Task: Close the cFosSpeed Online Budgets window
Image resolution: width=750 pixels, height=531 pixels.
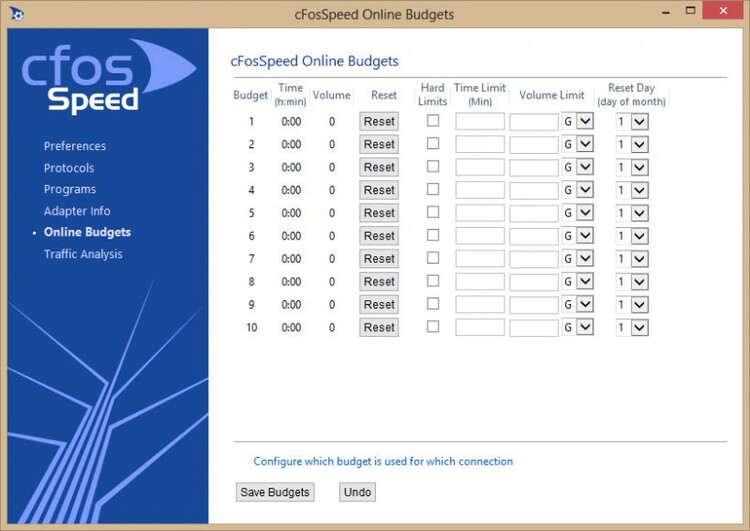Action: tap(723, 11)
